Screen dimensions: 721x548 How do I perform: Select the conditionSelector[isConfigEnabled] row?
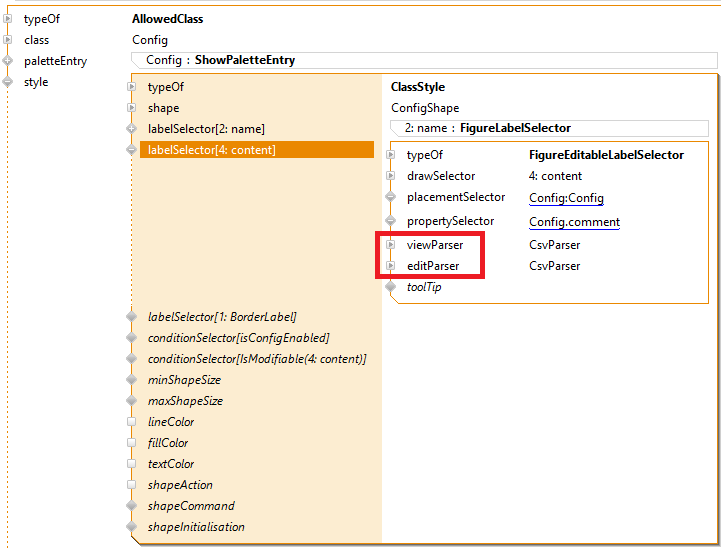pyautogui.click(x=238, y=338)
